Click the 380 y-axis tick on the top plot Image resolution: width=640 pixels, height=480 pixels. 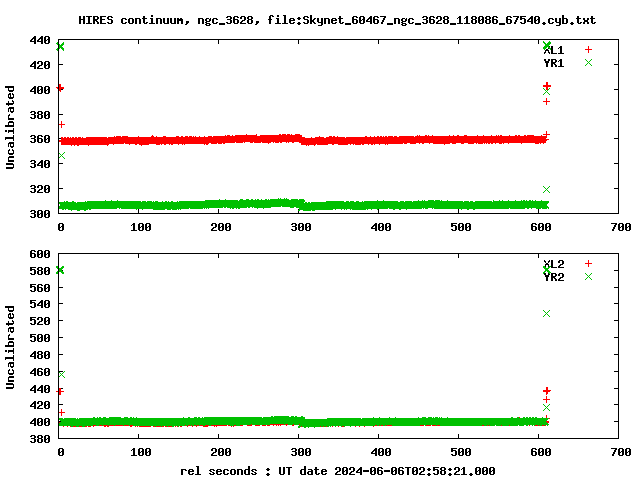click(40, 115)
